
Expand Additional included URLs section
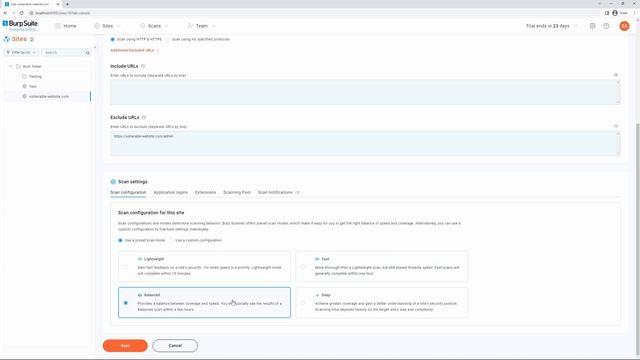pyautogui.click(x=135, y=50)
